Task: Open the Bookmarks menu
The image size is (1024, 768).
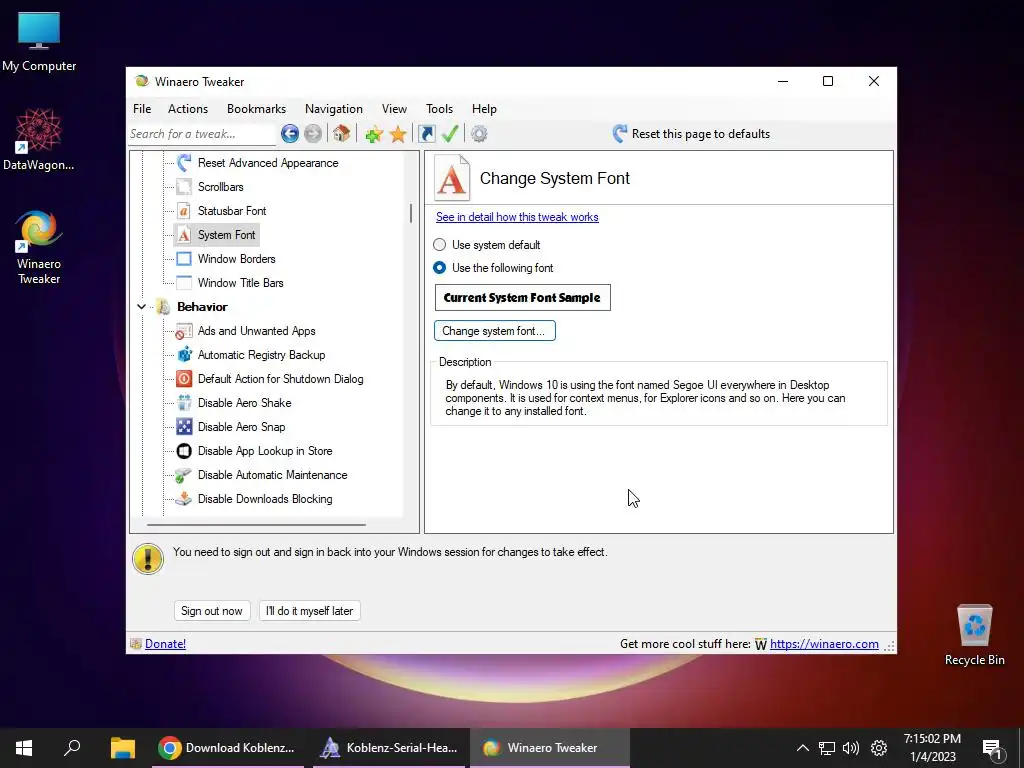Action: coord(256,109)
